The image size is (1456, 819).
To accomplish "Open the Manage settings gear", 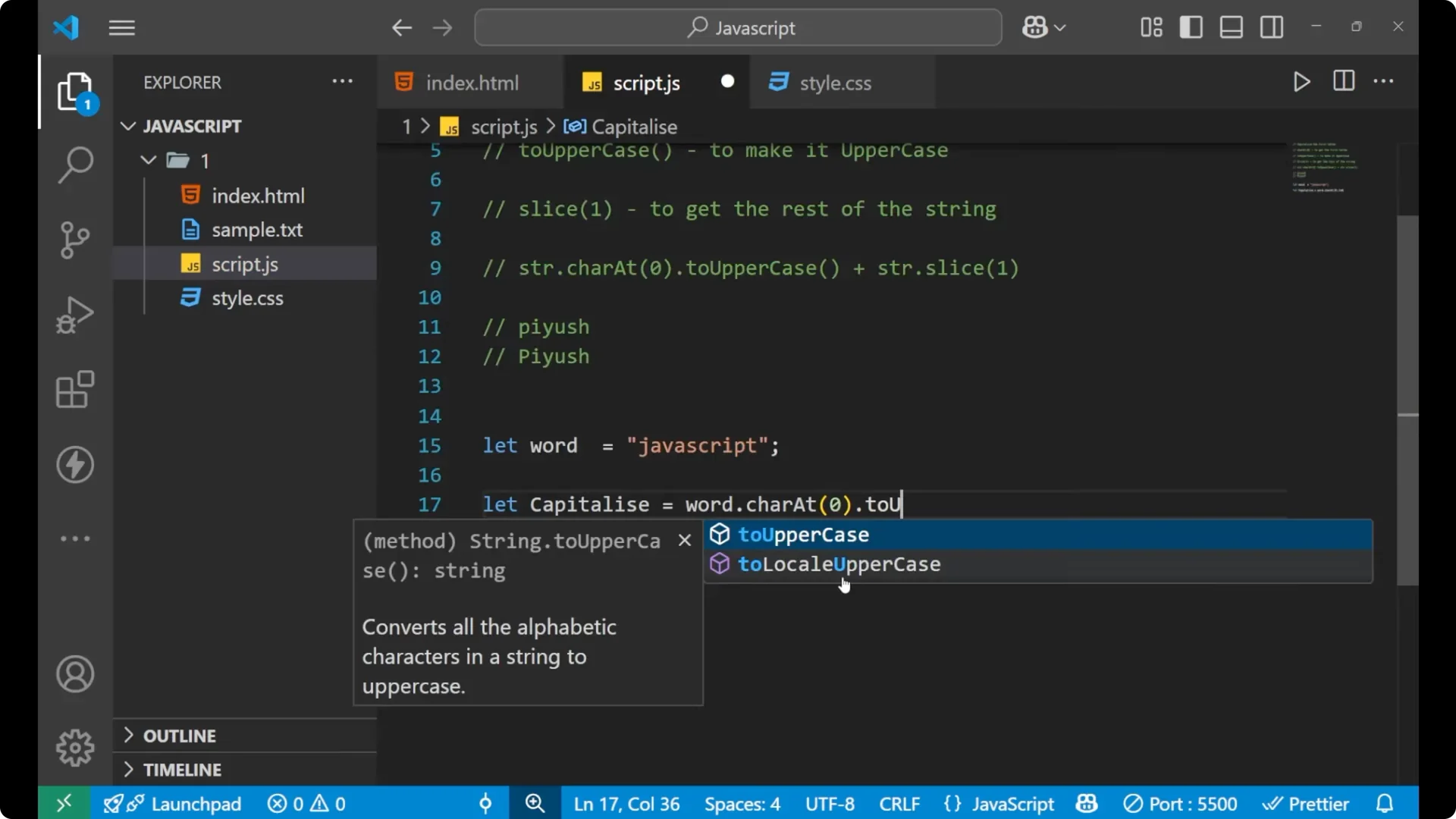I will 74,747.
